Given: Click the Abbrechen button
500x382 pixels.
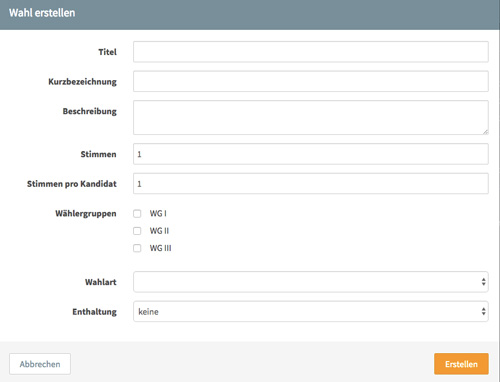Looking at the screenshot, I should pos(40,364).
